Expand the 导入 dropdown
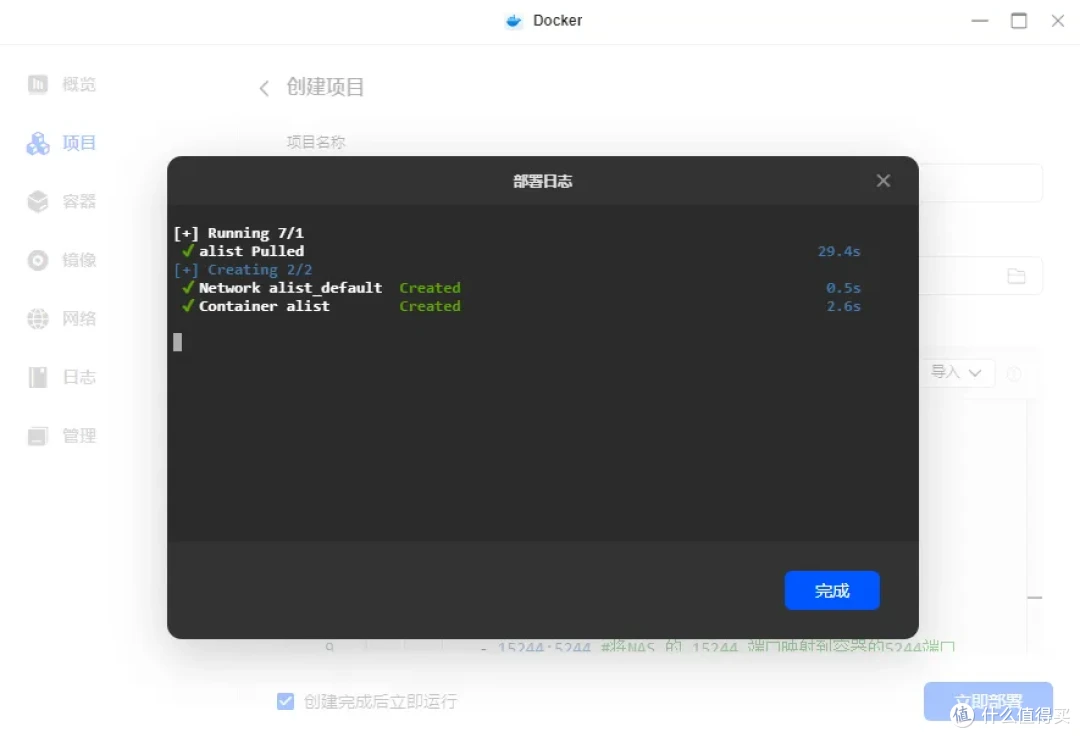The width and height of the screenshot is (1080, 738). tap(956, 372)
